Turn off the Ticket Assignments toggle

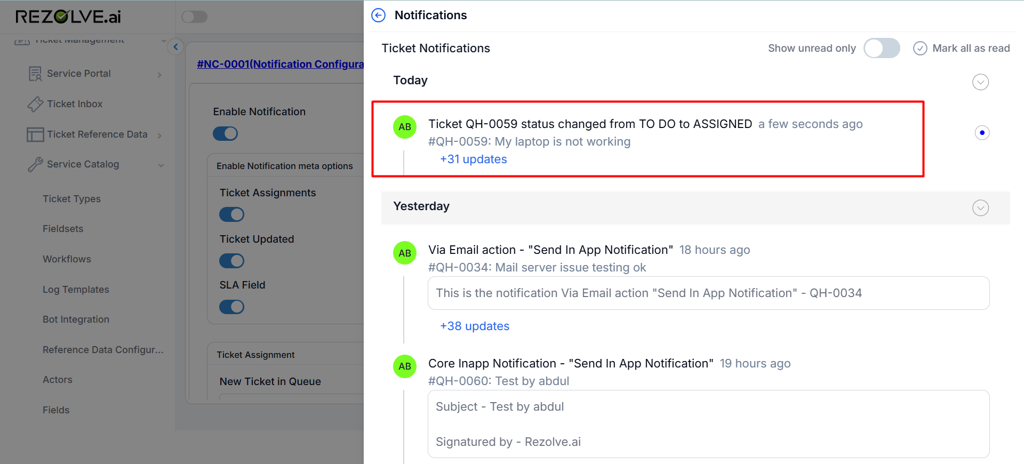click(231, 214)
